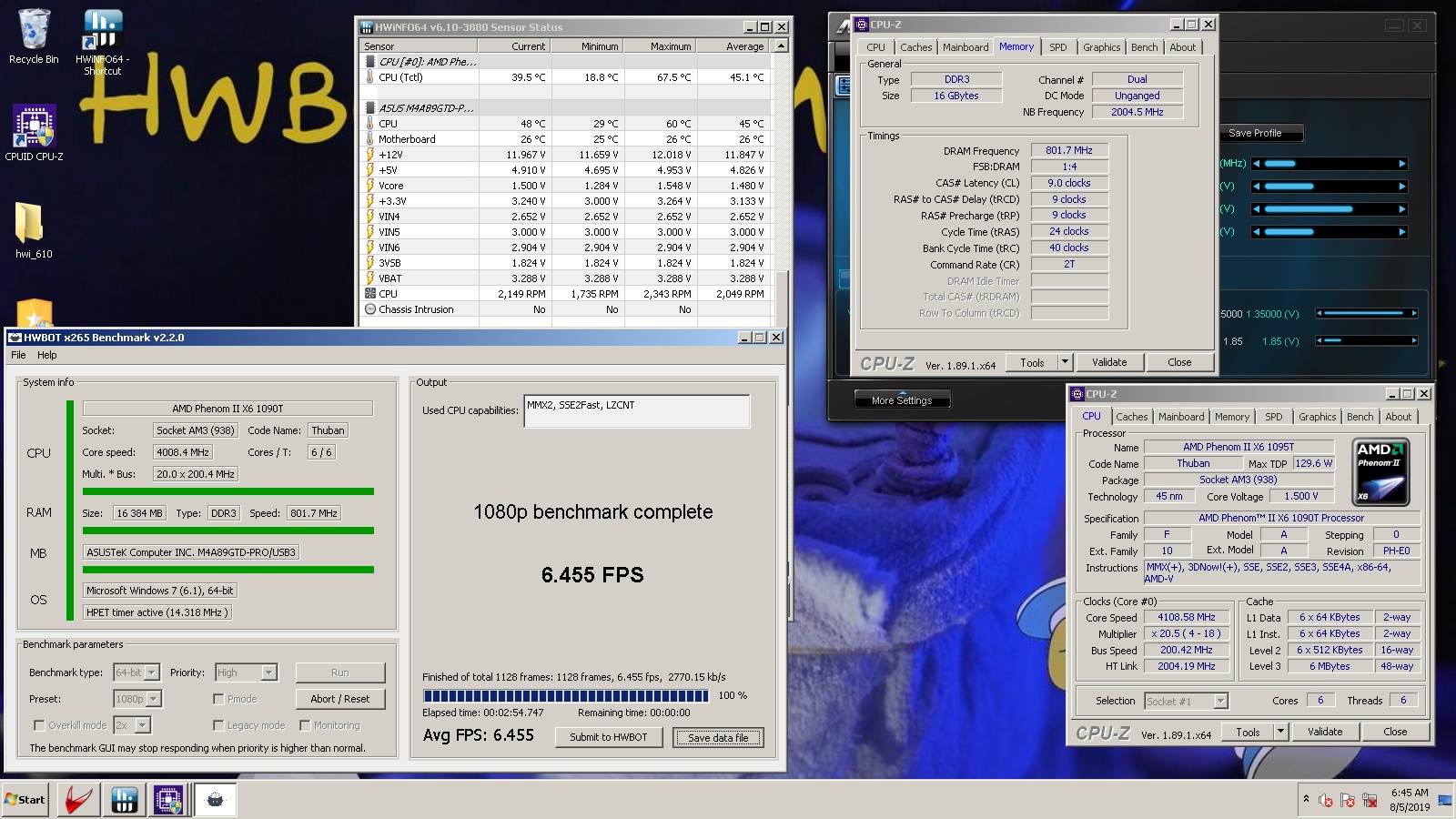Click the Vcore lightning icon in HWiNFO
Viewport: 1456px width, 819px height.
pyautogui.click(x=370, y=185)
